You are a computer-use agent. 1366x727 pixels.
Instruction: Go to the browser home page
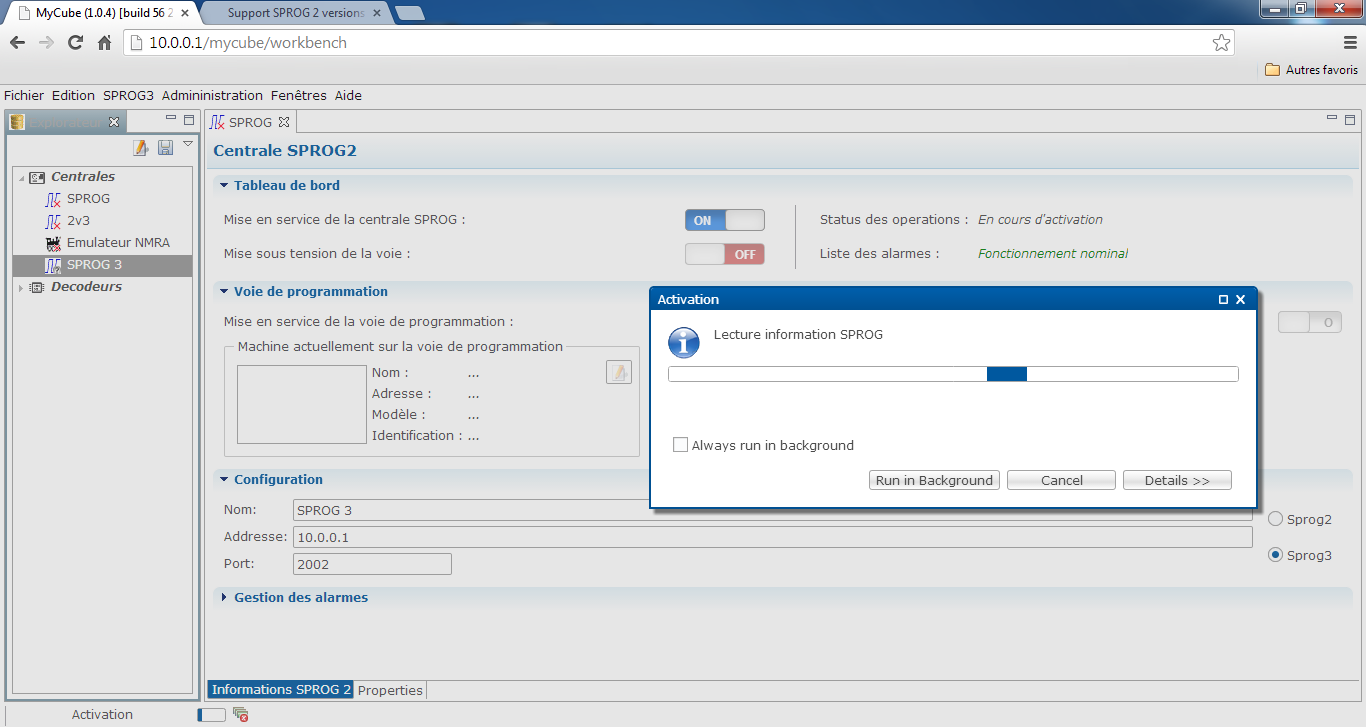pos(104,43)
